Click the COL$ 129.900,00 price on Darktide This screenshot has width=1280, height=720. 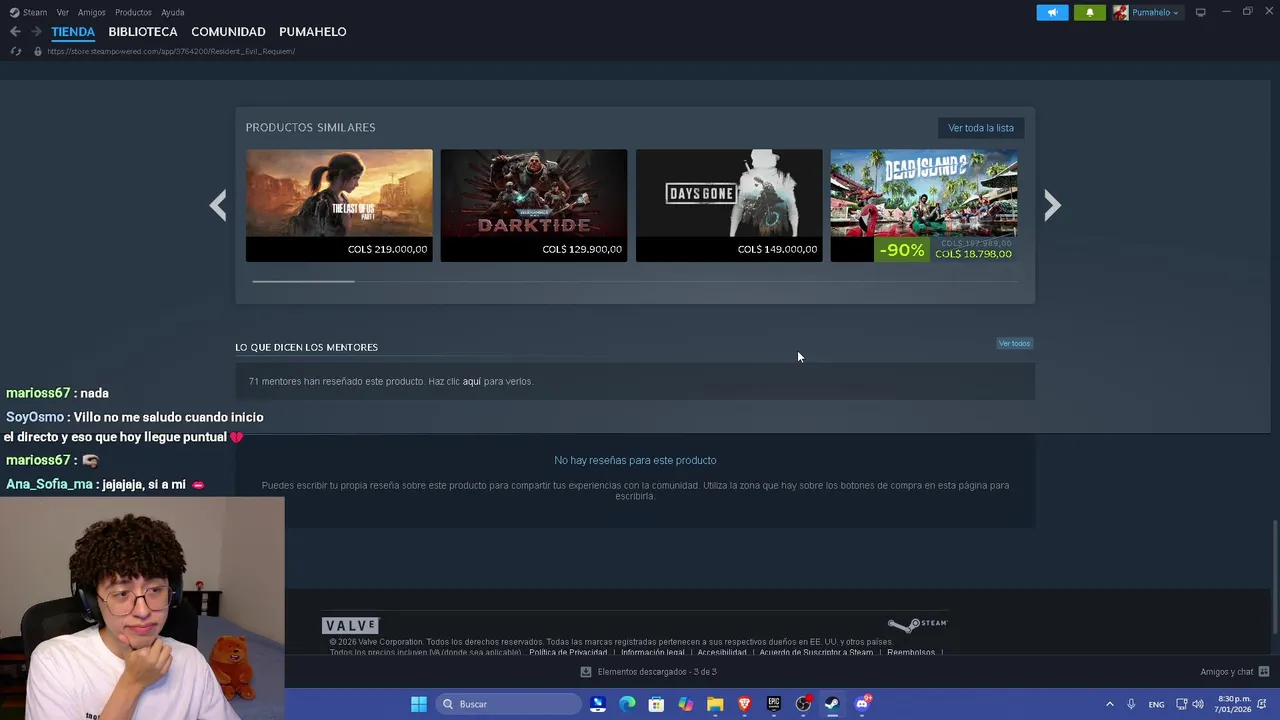[582, 249]
